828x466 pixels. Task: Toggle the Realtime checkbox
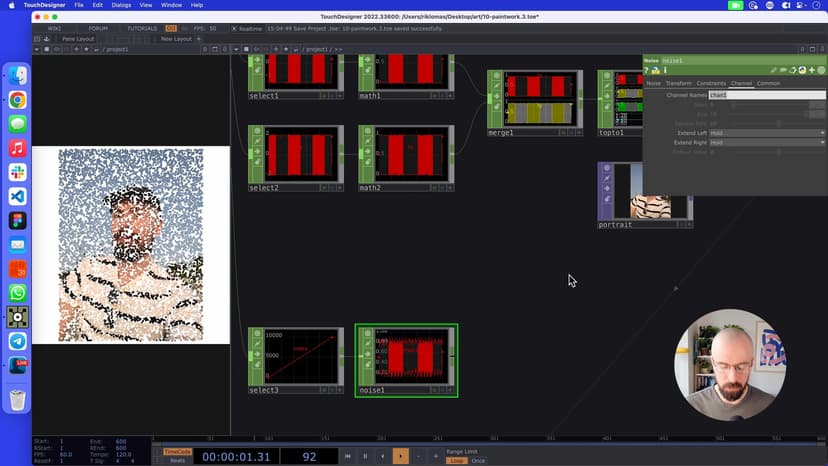(234, 28)
